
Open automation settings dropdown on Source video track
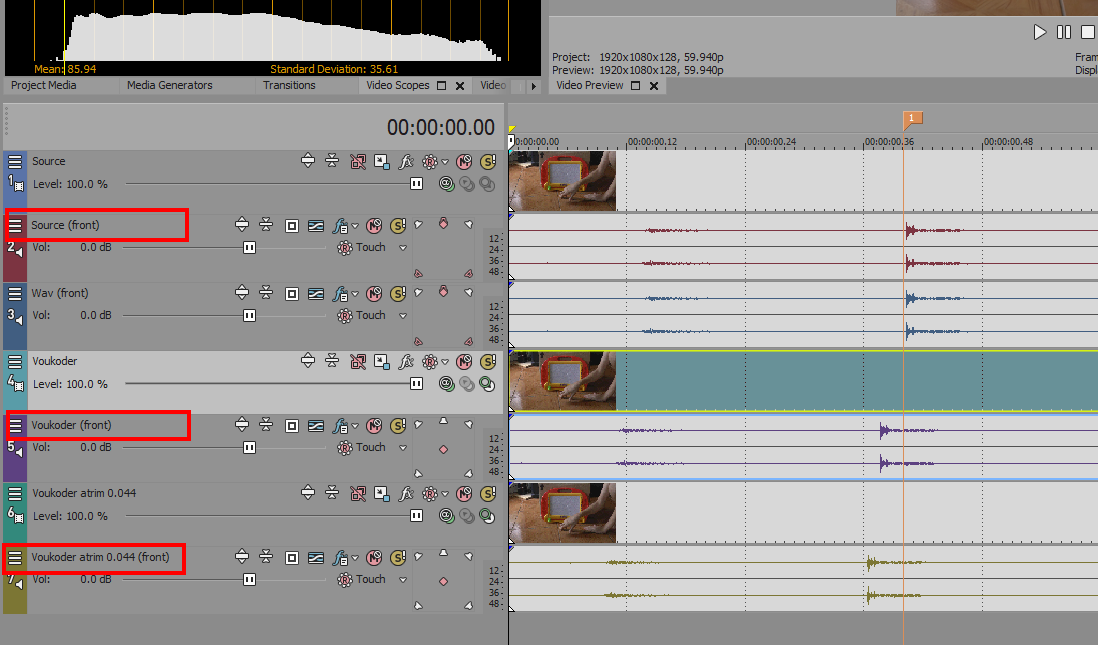pyautogui.click(x=445, y=162)
